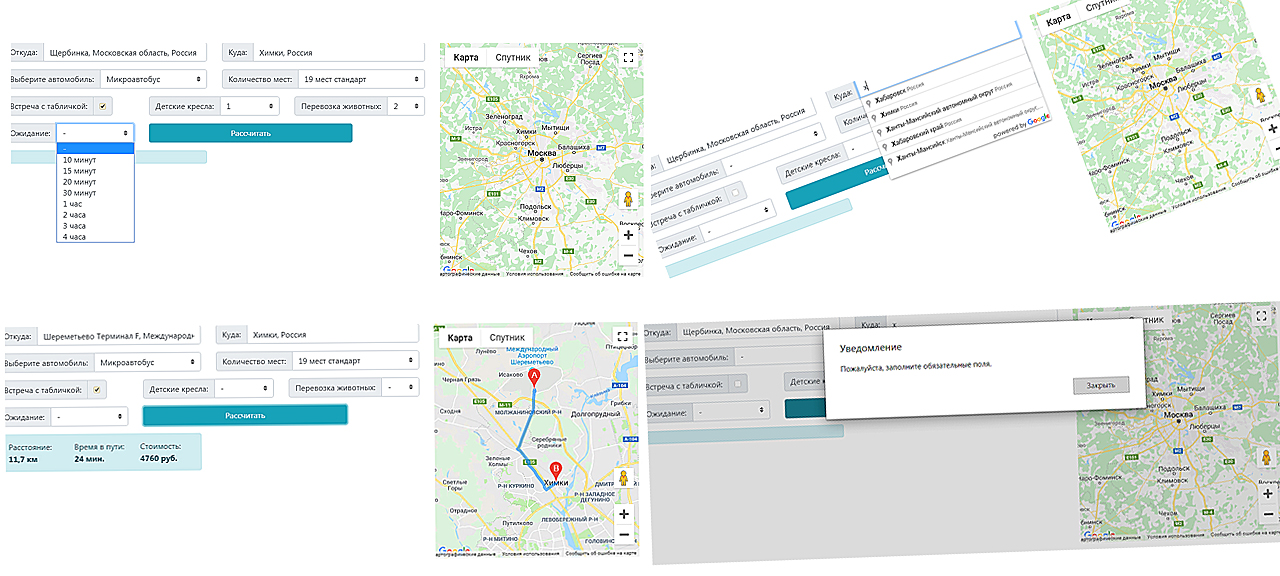Open fullscreen on the Шереметьево route map

pos(623,337)
